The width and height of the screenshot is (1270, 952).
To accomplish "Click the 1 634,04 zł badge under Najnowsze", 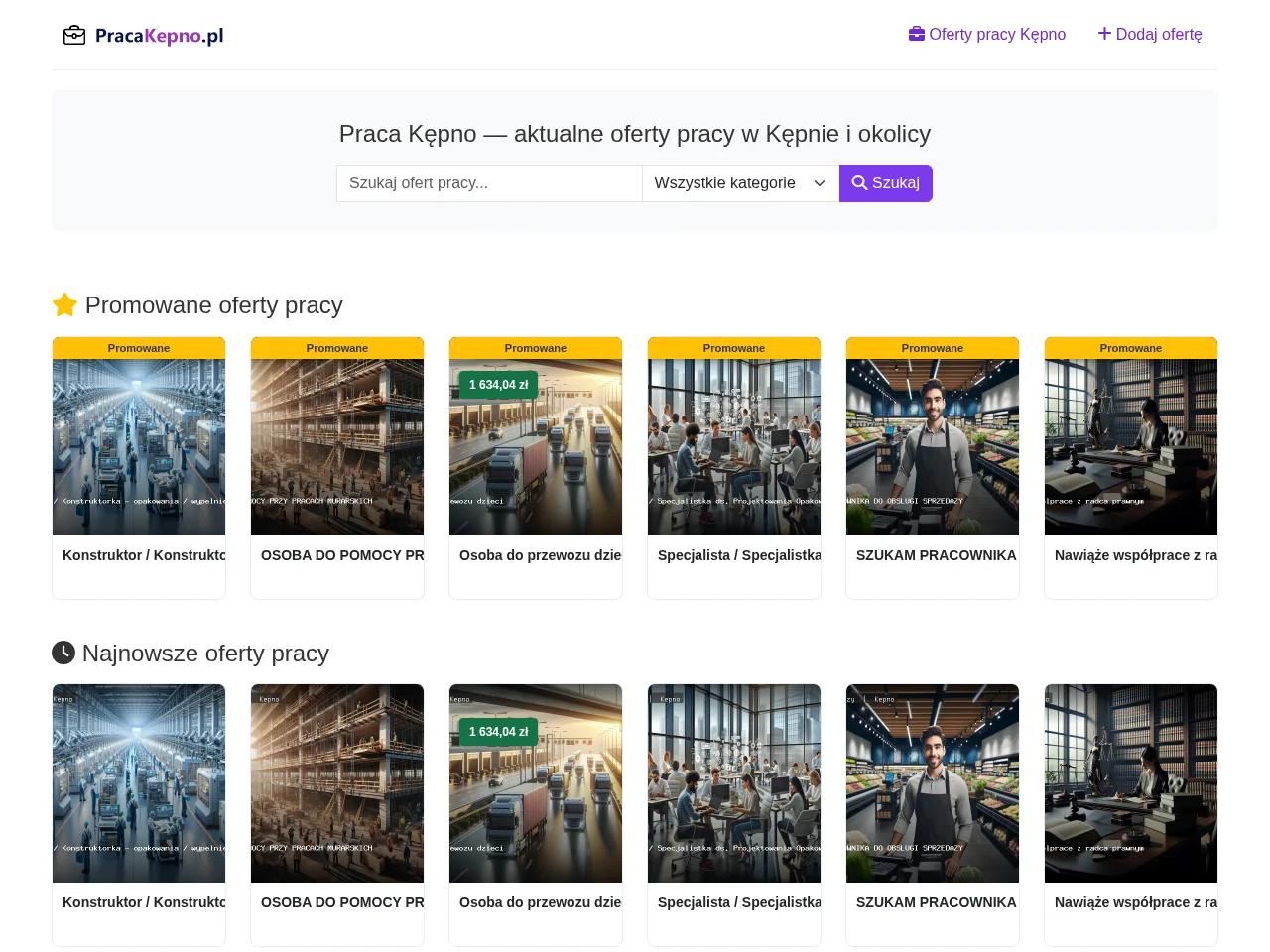I will pyautogui.click(x=498, y=732).
